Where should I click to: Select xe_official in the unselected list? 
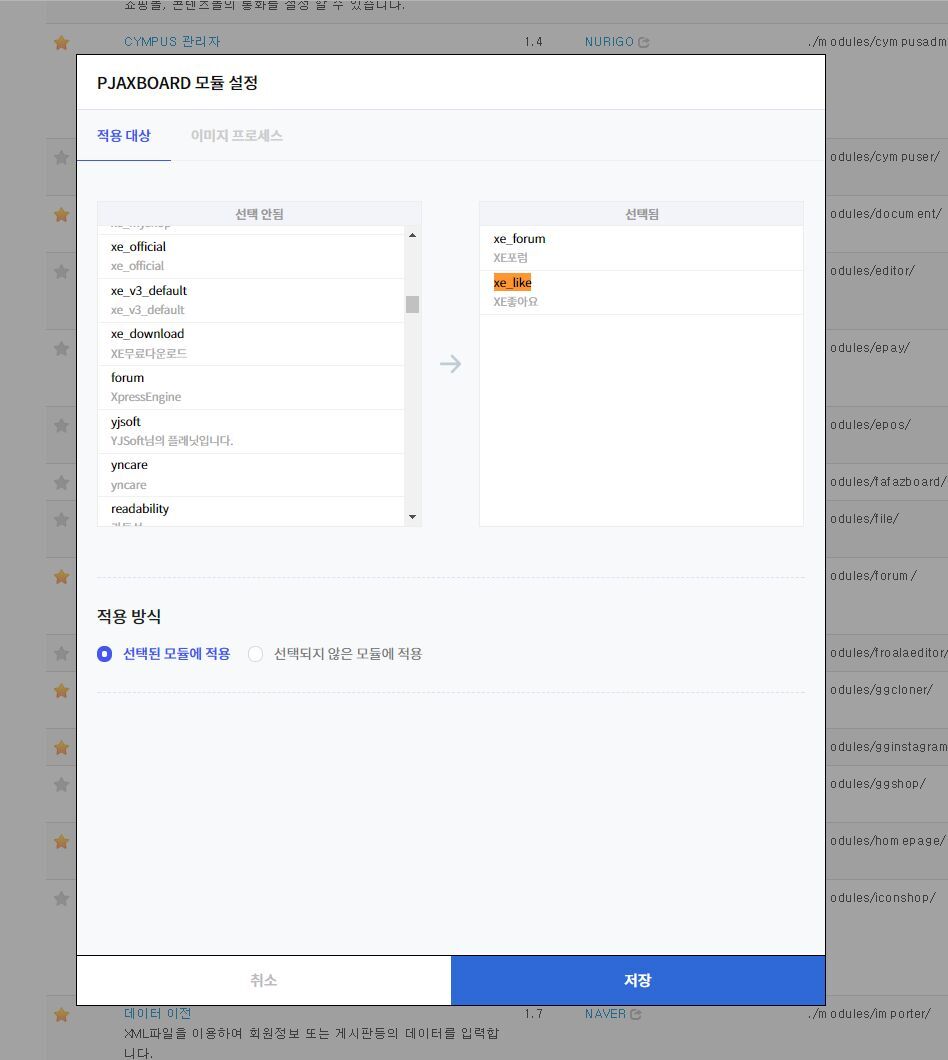(251, 256)
